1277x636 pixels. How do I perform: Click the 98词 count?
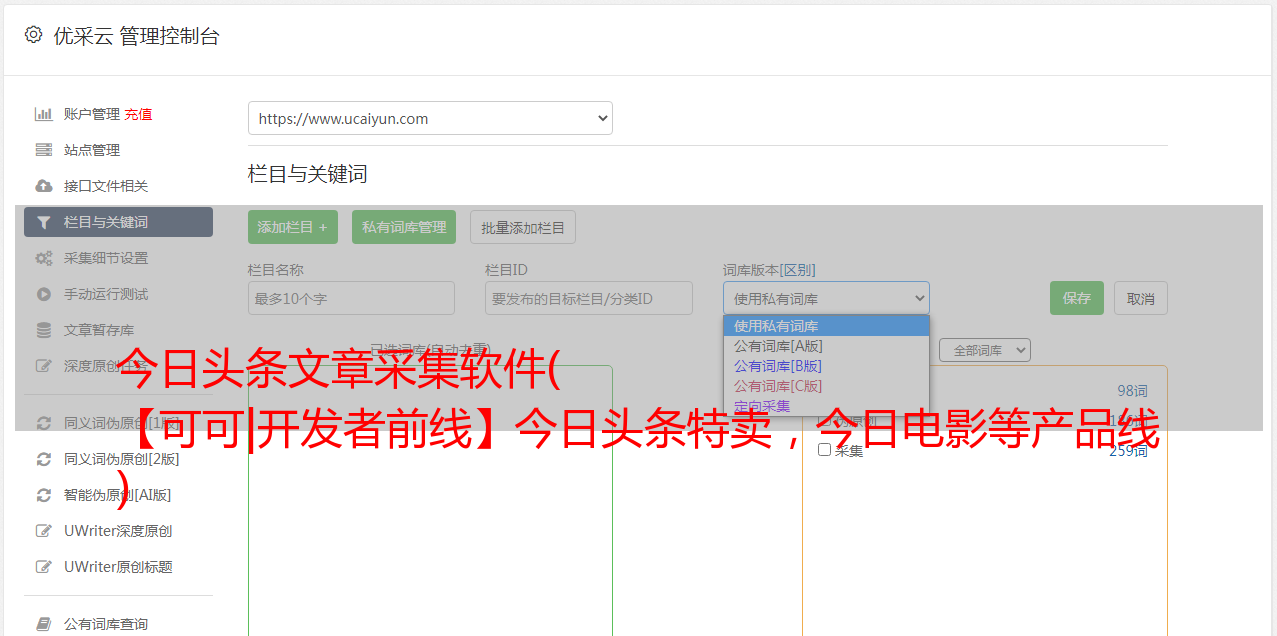tap(1133, 391)
